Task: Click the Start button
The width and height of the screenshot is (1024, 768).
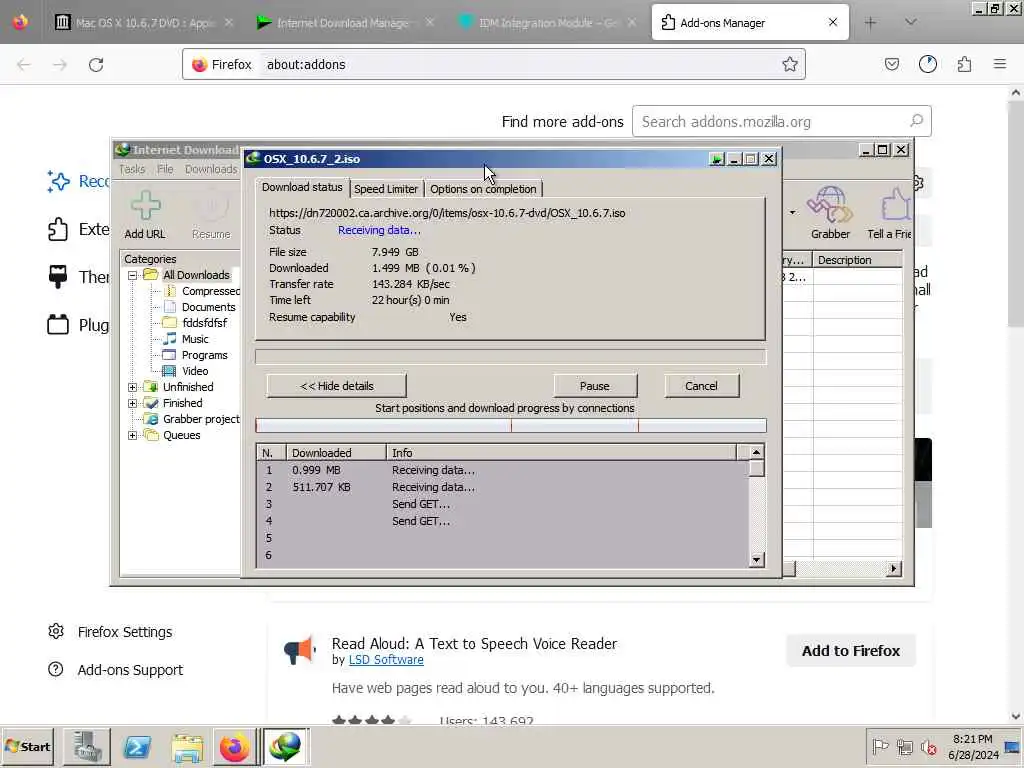Action: click(x=27, y=746)
